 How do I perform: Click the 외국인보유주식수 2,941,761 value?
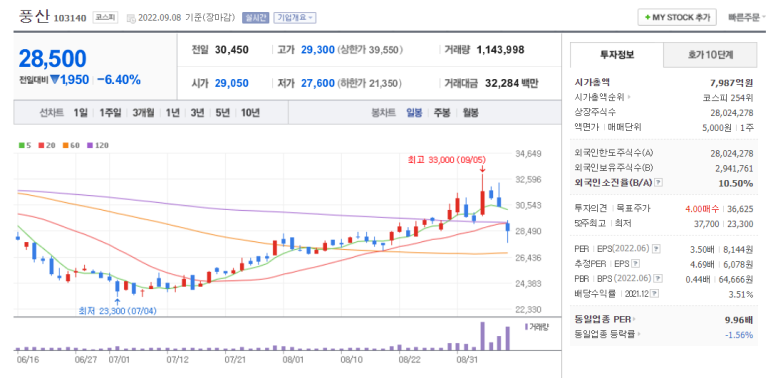pyautogui.click(x=734, y=169)
